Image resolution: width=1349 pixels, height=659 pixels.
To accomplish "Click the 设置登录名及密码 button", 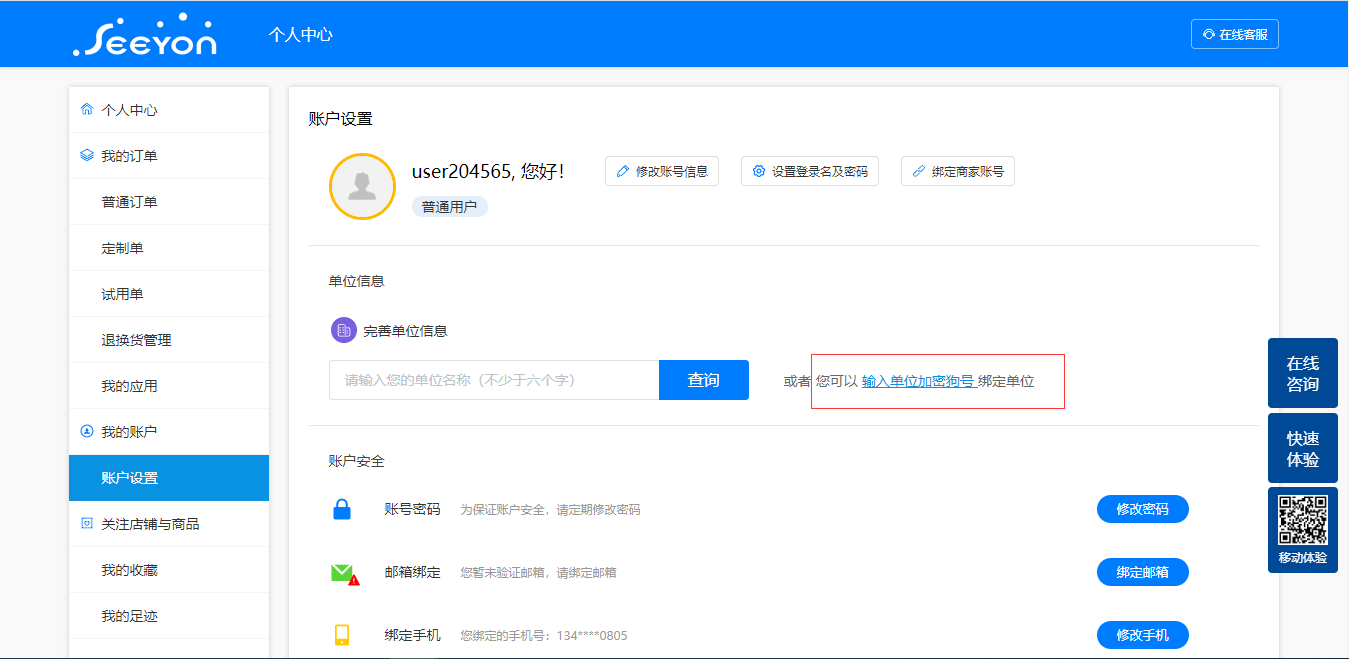I will pos(810,171).
